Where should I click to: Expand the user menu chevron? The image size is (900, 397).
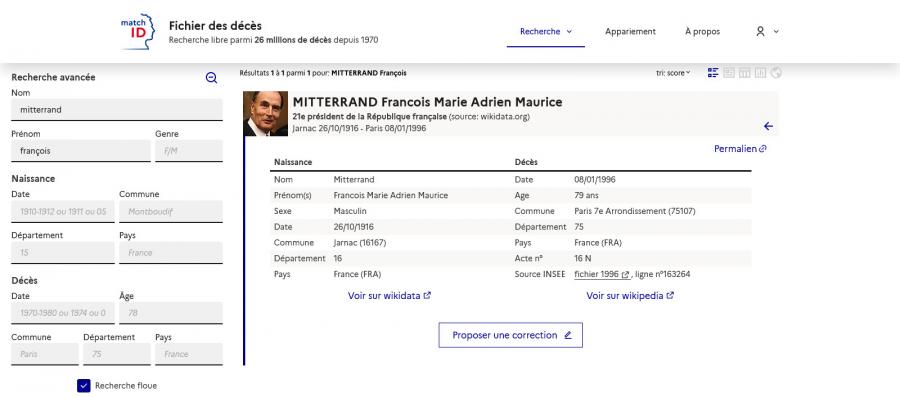776,32
